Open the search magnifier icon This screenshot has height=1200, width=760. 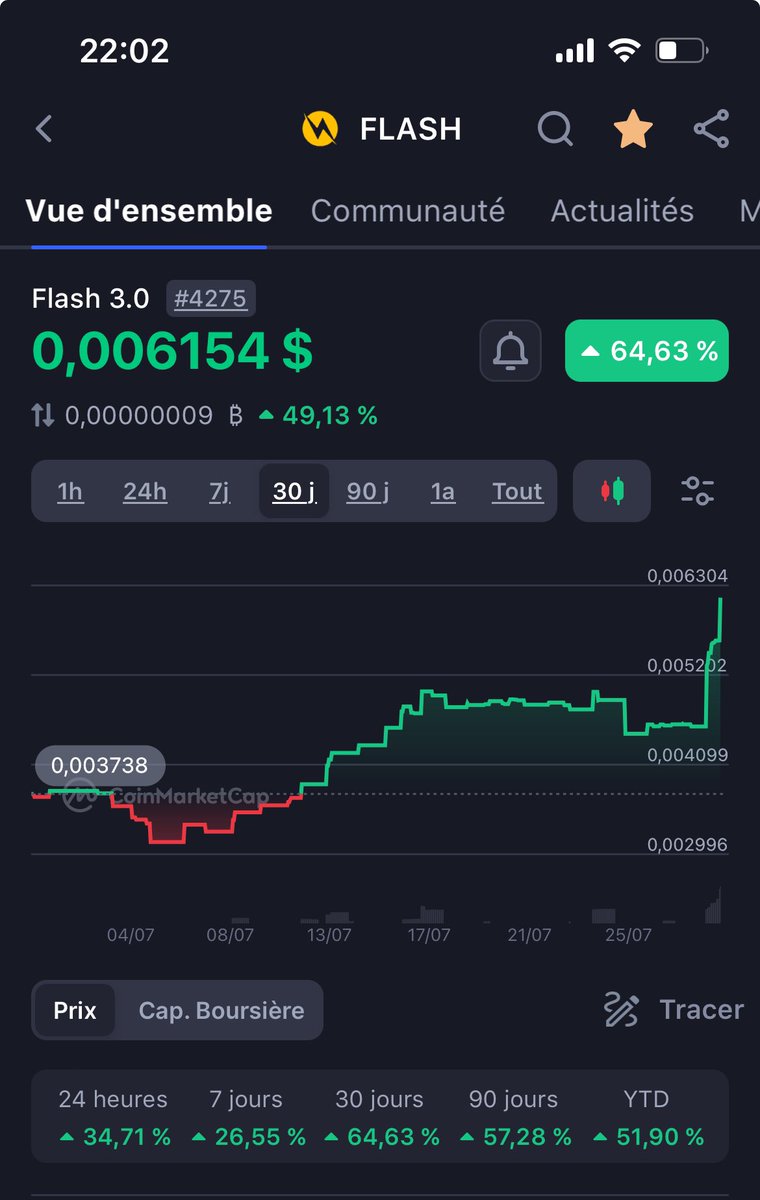pyautogui.click(x=555, y=129)
